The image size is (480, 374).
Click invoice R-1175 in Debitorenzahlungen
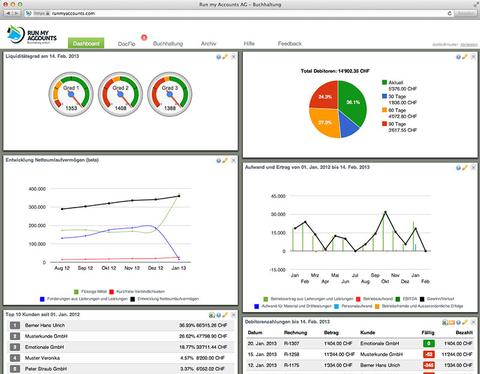(x=292, y=365)
